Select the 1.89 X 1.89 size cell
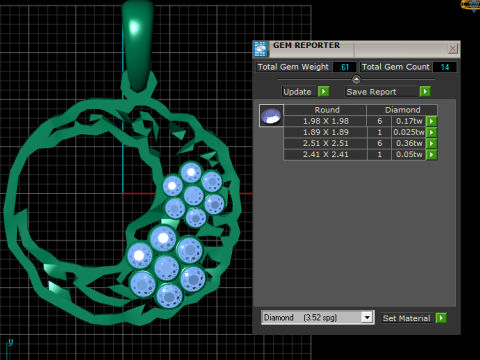Image resolution: width=480 pixels, height=360 pixels. click(326, 132)
